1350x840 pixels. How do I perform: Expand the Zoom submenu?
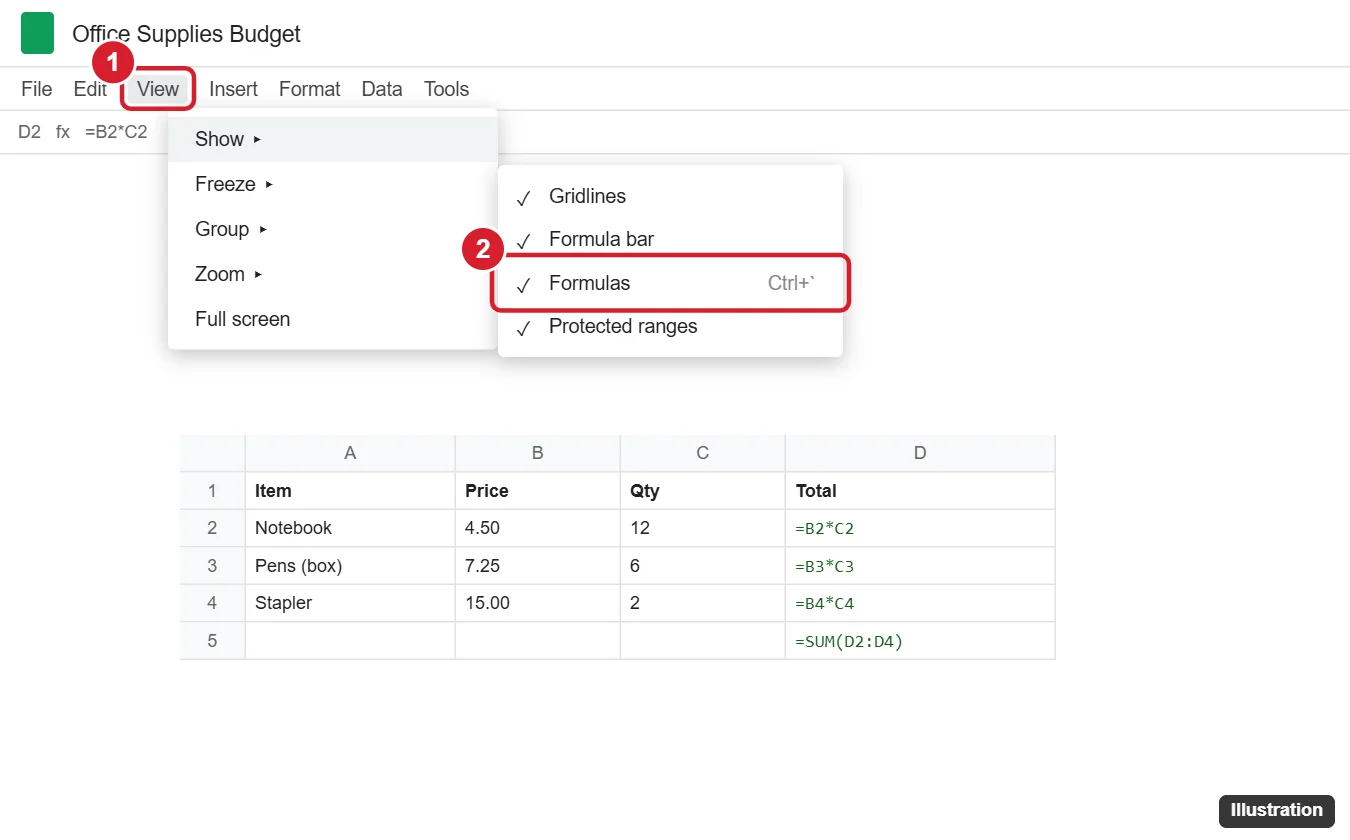(x=333, y=274)
